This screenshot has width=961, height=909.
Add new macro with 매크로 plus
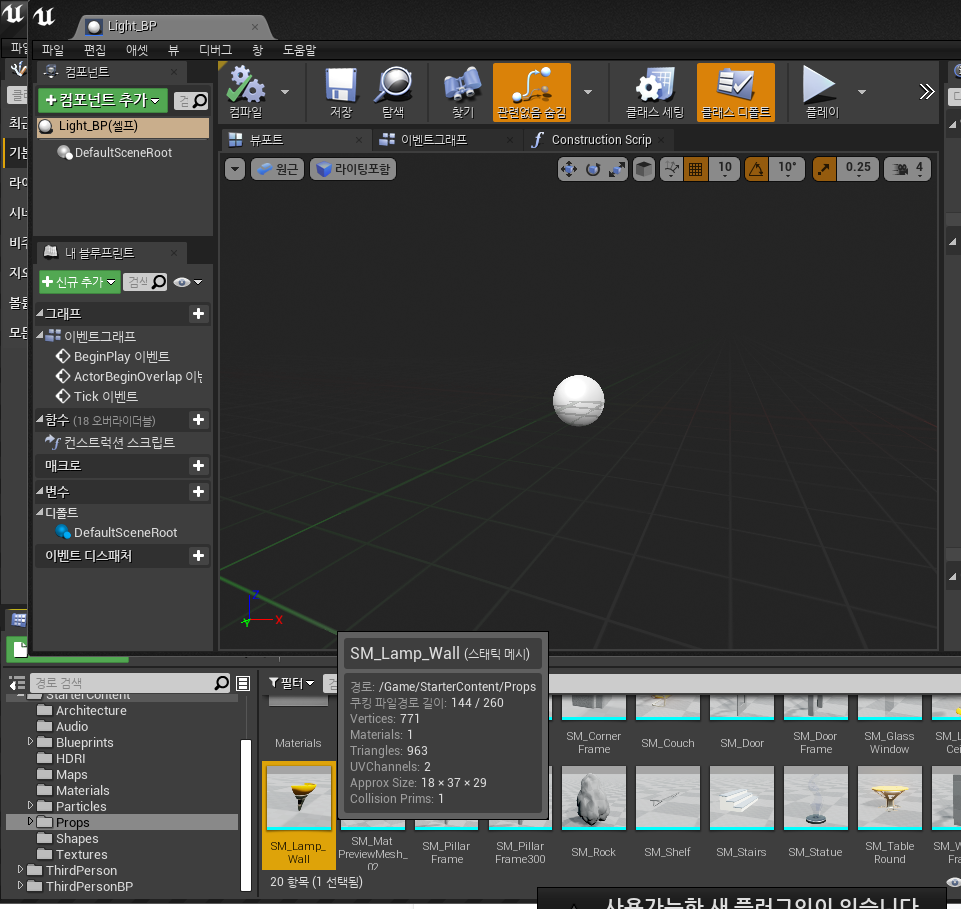coord(198,466)
